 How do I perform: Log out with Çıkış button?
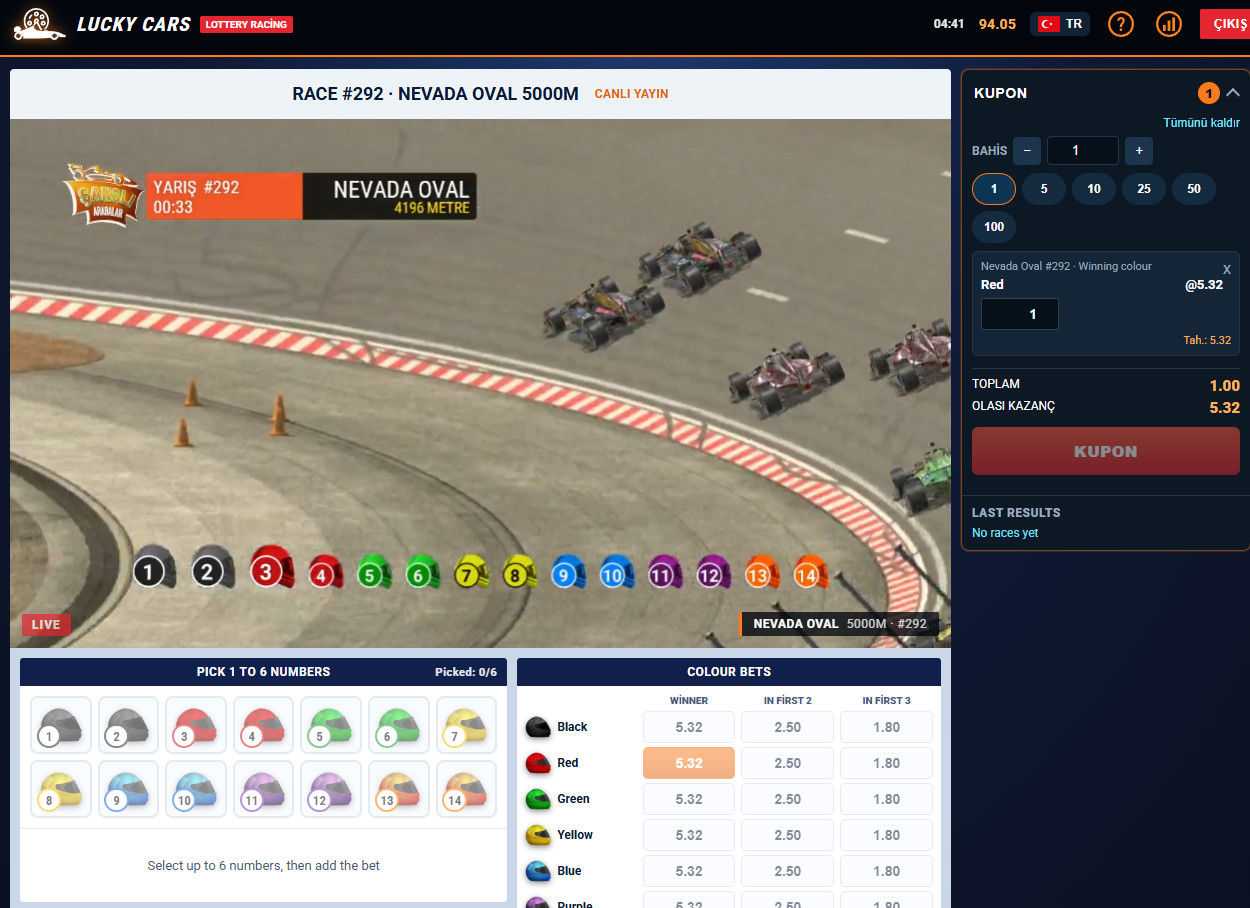[1225, 24]
